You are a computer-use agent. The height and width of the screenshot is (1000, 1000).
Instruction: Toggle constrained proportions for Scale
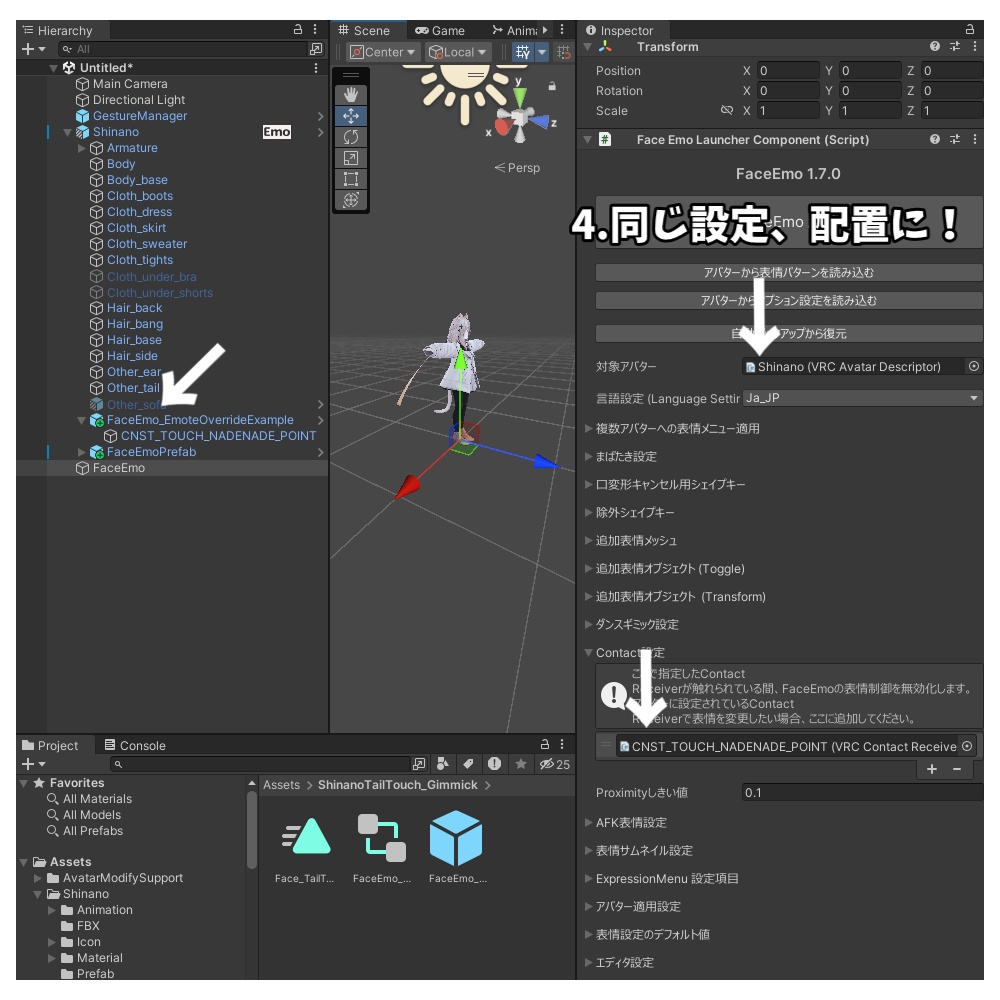pyautogui.click(x=726, y=110)
